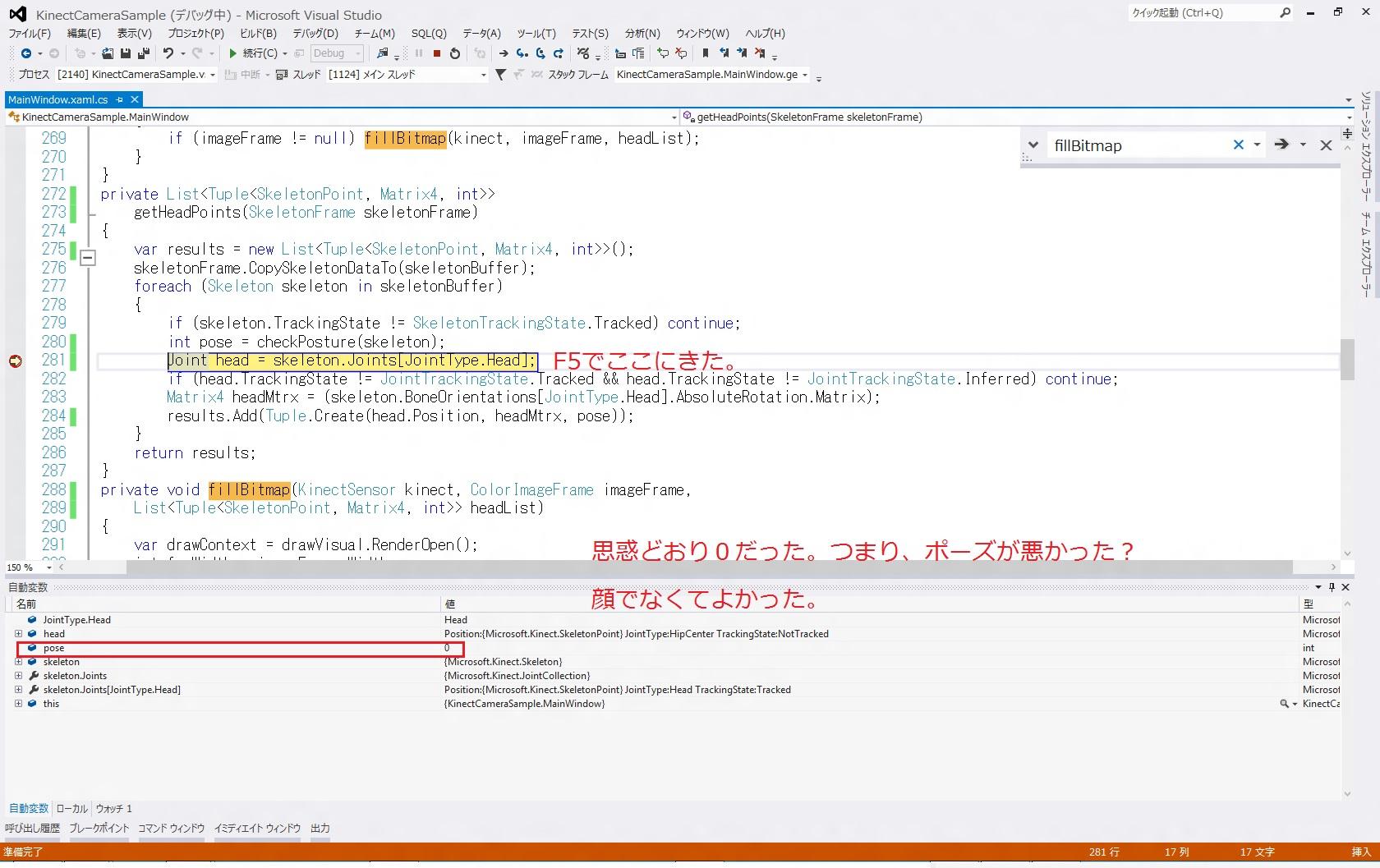Click the find next arrow button
This screenshot has width=1380, height=868.
(1281, 145)
